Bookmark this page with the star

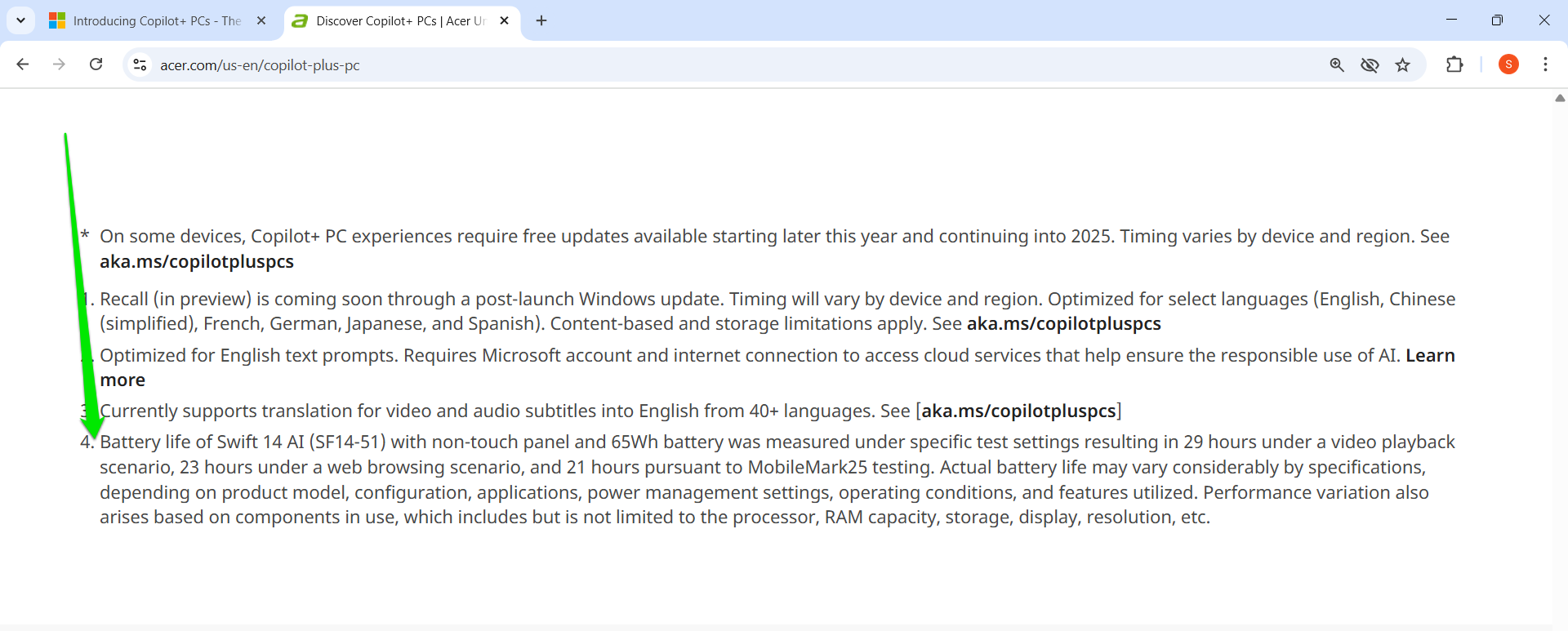coord(1403,64)
